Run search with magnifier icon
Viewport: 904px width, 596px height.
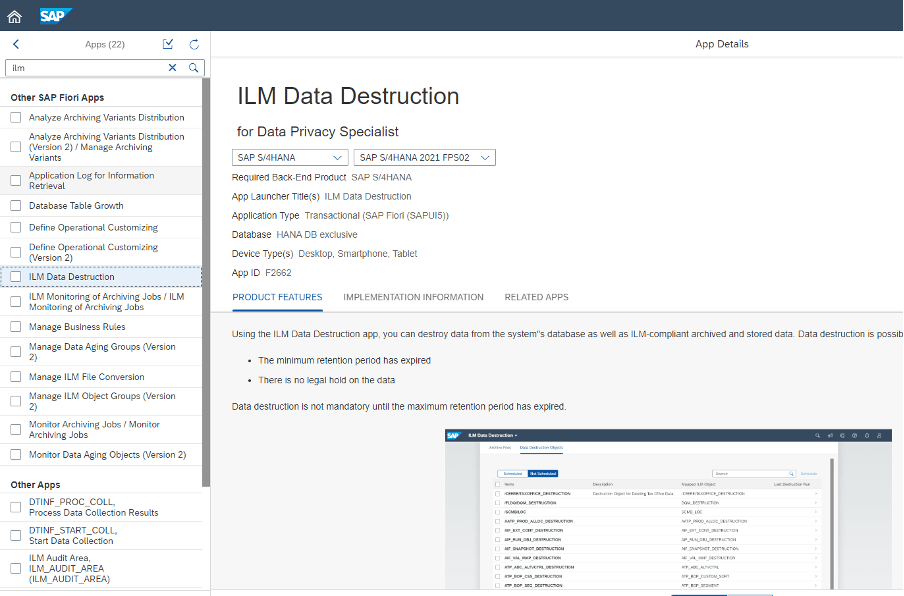click(193, 67)
